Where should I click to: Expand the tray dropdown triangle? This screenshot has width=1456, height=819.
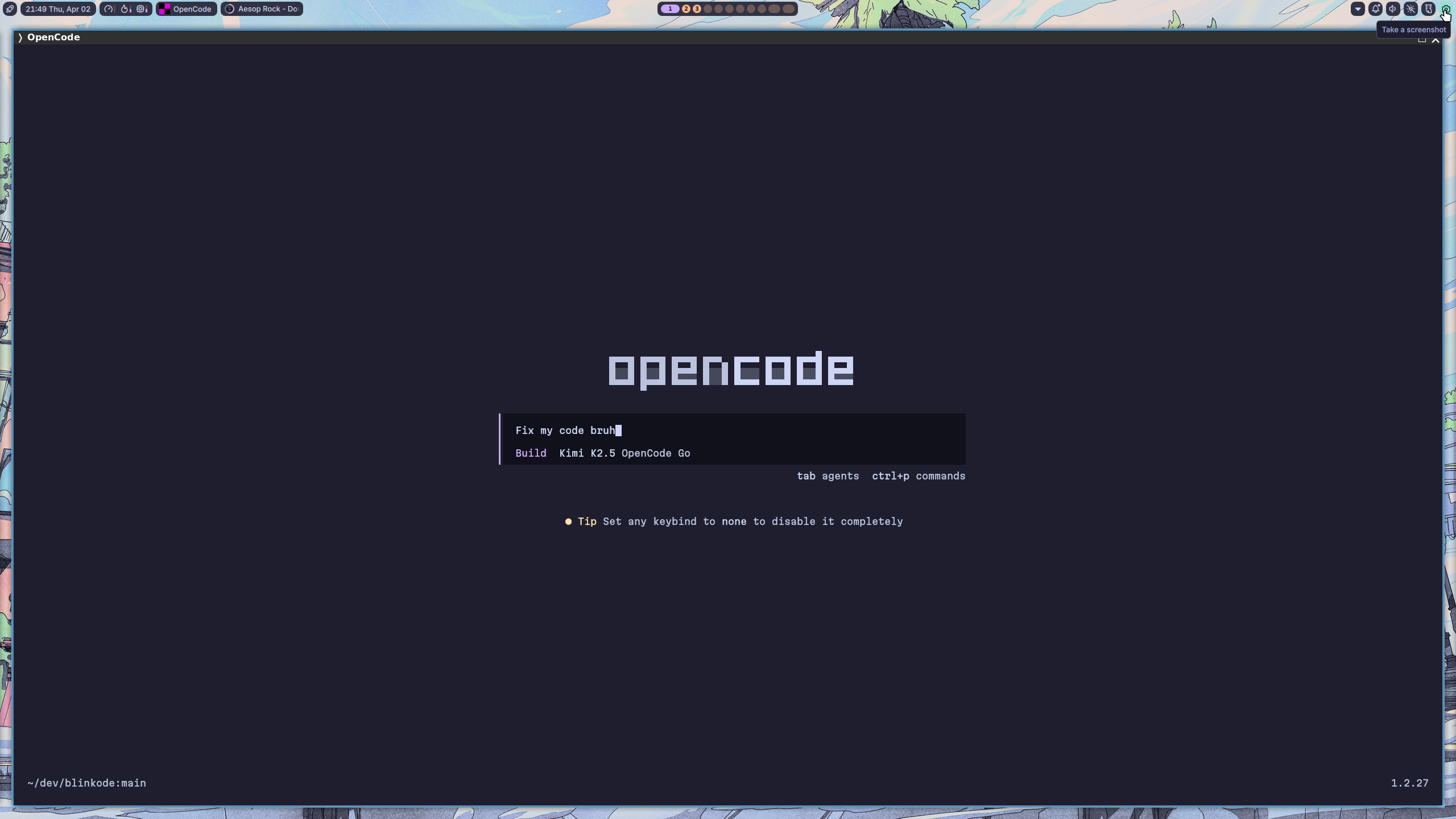[1358, 9]
